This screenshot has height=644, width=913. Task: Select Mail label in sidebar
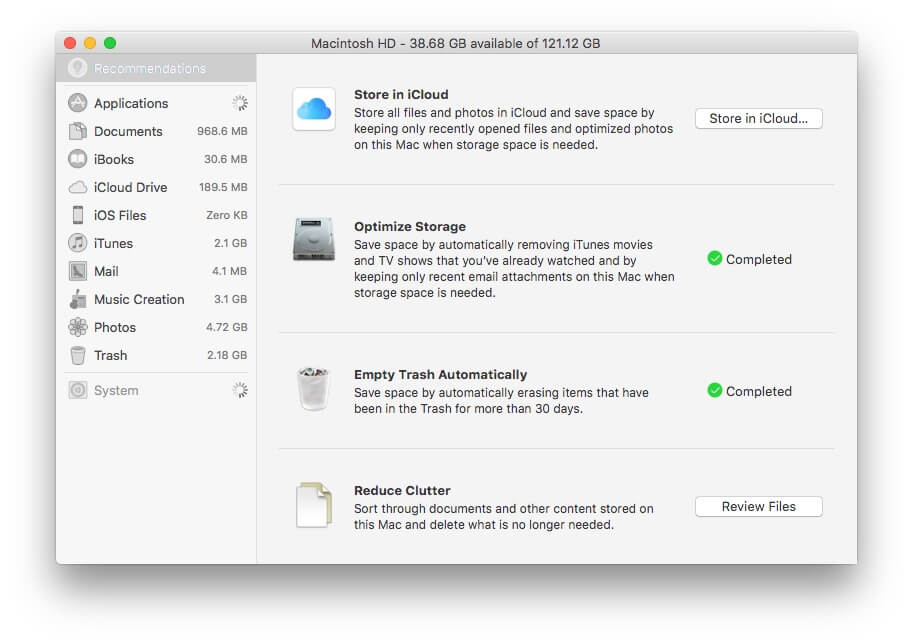click(x=106, y=271)
